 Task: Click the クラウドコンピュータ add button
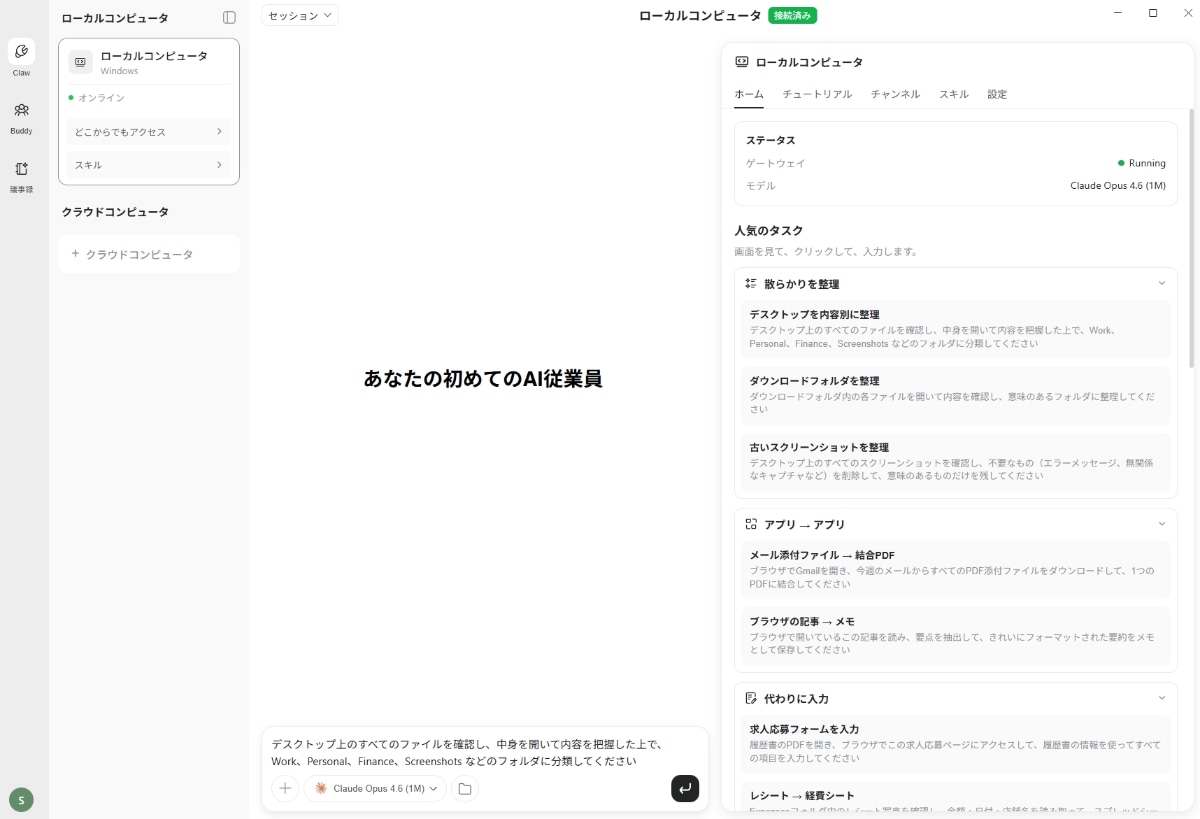[148, 254]
